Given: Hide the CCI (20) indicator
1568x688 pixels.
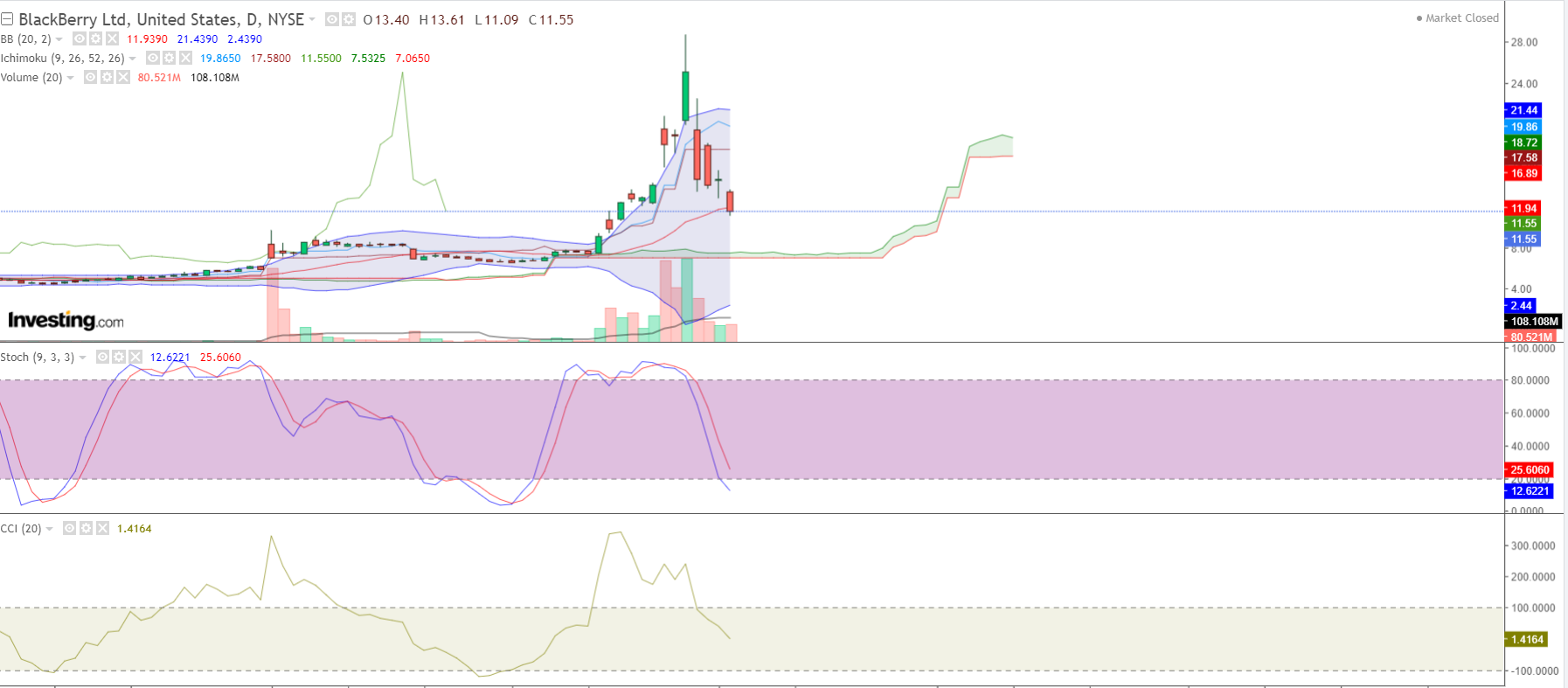Looking at the screenshot, I should (x=69, y=529).
